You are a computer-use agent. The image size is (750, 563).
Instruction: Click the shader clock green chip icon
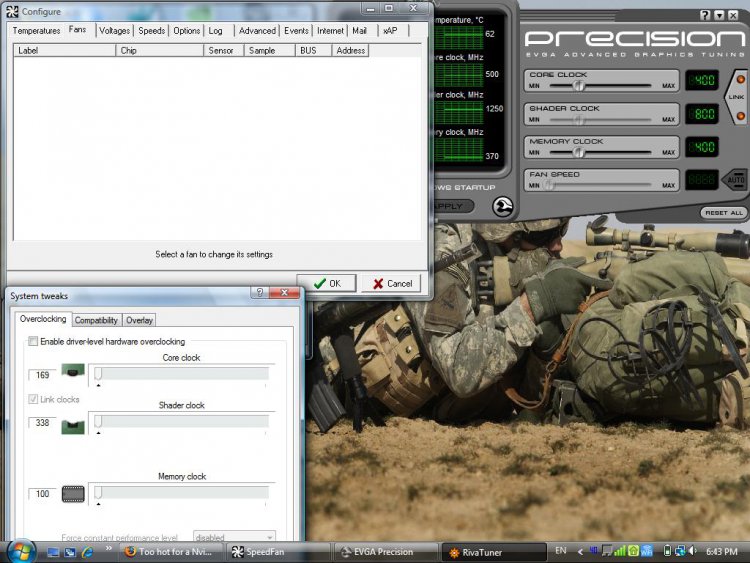[73, 427]
